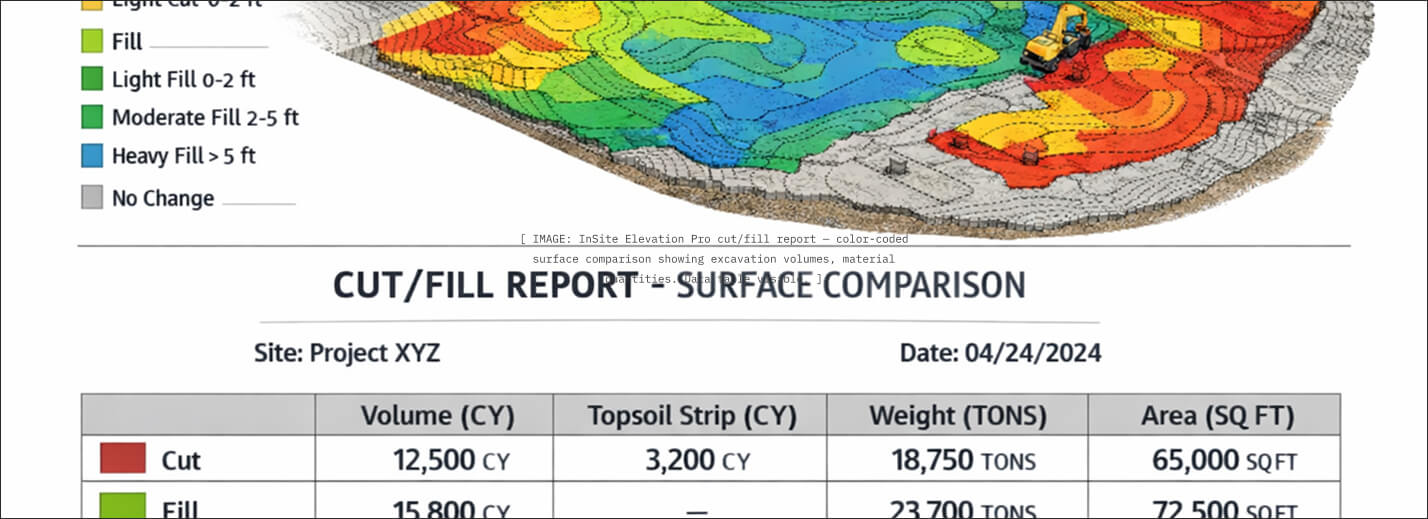
Task: Click the gray No Change legend swatch
Action: [x=92, y=198]
